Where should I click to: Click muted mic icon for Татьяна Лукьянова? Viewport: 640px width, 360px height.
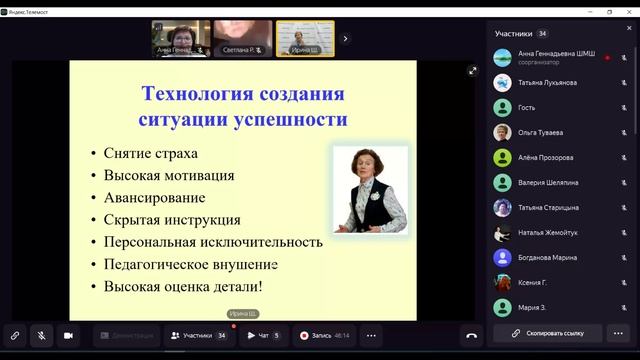tap(624, 83)
